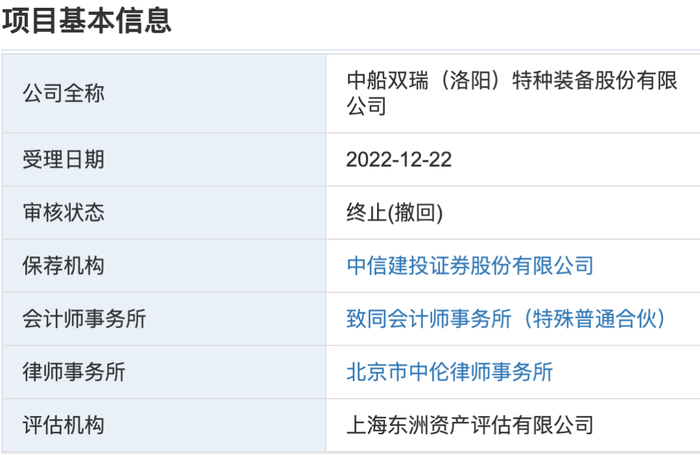Open the 致同会计师事务所 accounting firm link
The image size is (700, 455).
[505, 319]
